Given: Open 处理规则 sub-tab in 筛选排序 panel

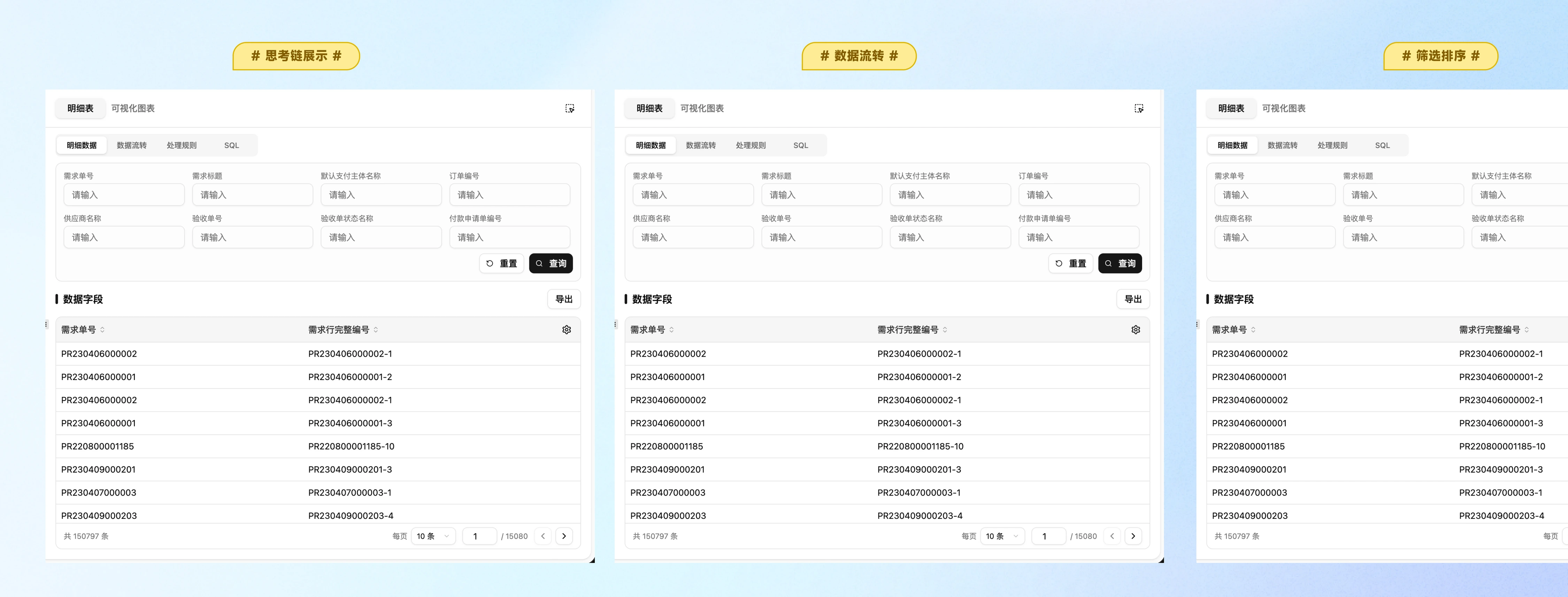Looking at the screenshot, I should (x=1332, y=146).
